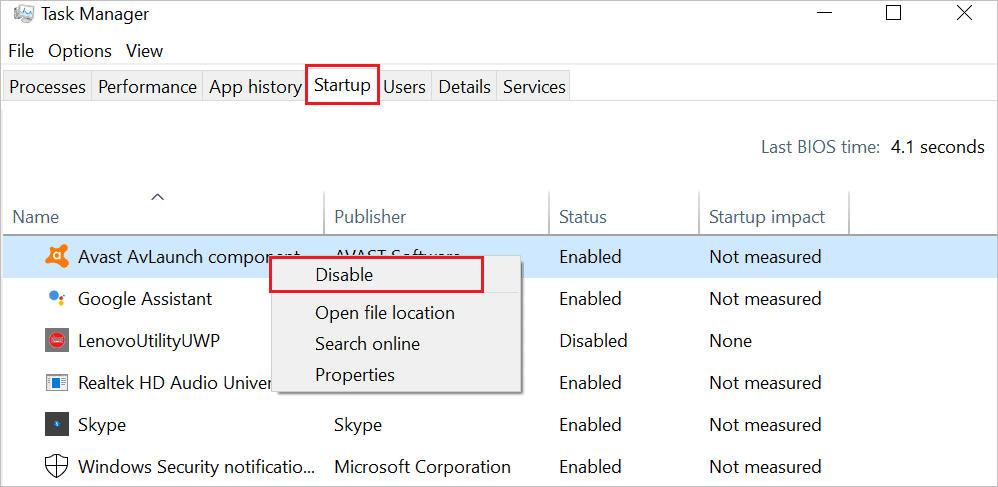Switch to the Performance tab
This screenshot has height=487, width=998.
click(x=147, y=87)
